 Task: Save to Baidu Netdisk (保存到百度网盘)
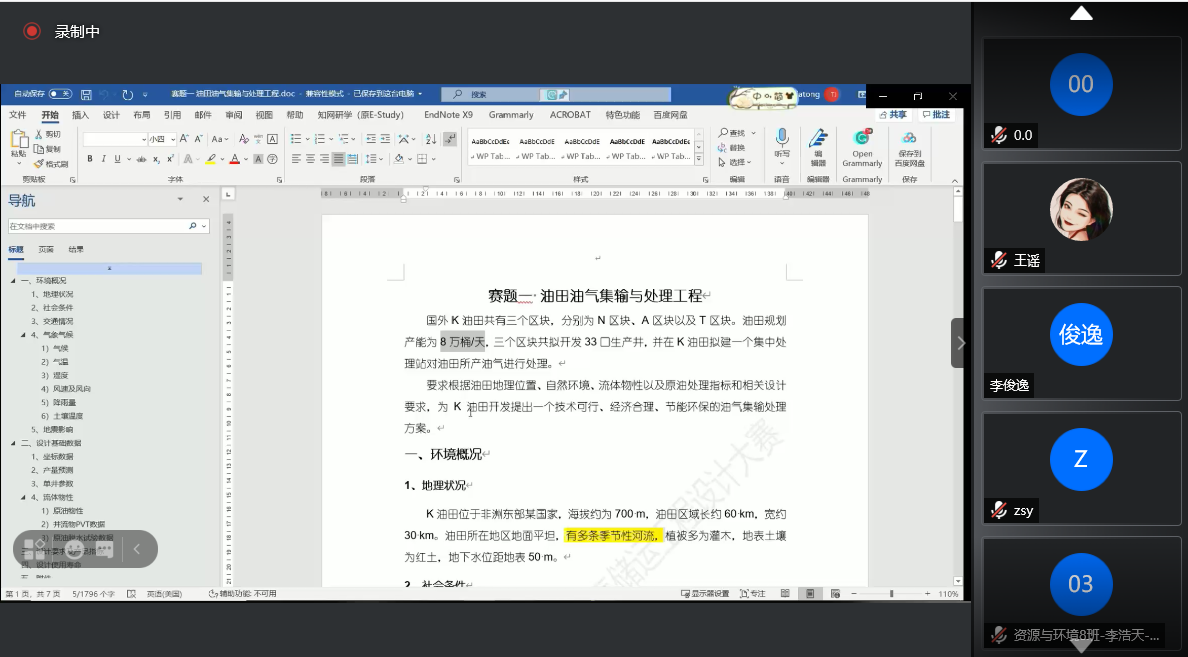click(x=909, y=148)
